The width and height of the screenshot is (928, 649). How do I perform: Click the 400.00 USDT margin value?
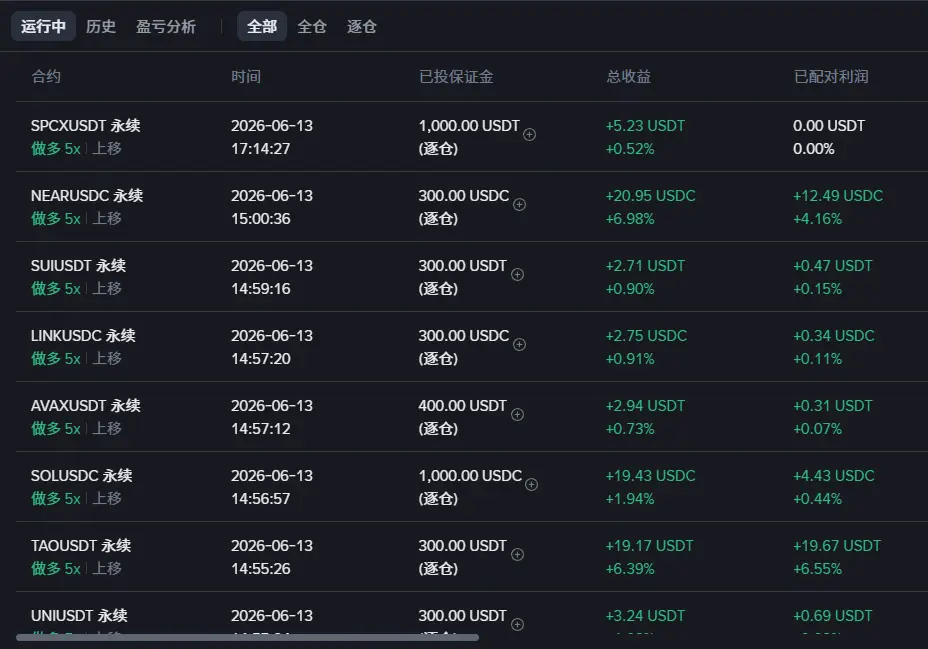click(x=463, y=405)
